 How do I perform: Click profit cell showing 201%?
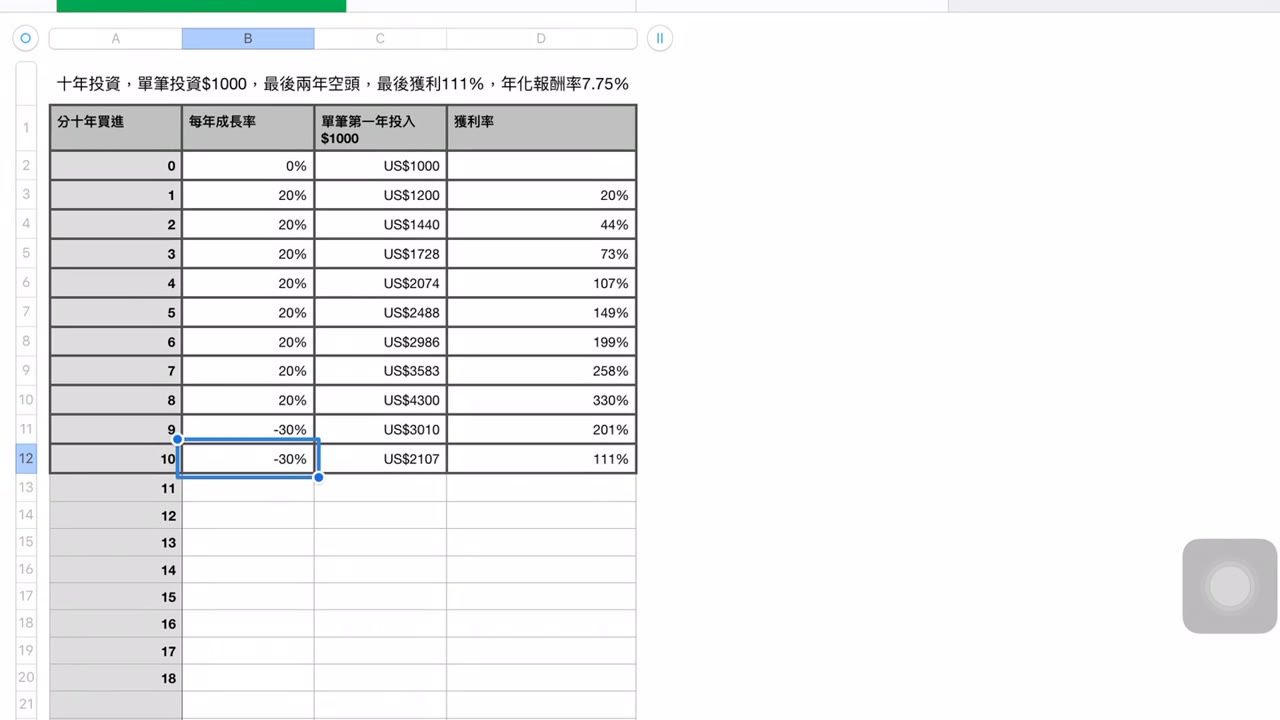[x=541, y=430]
